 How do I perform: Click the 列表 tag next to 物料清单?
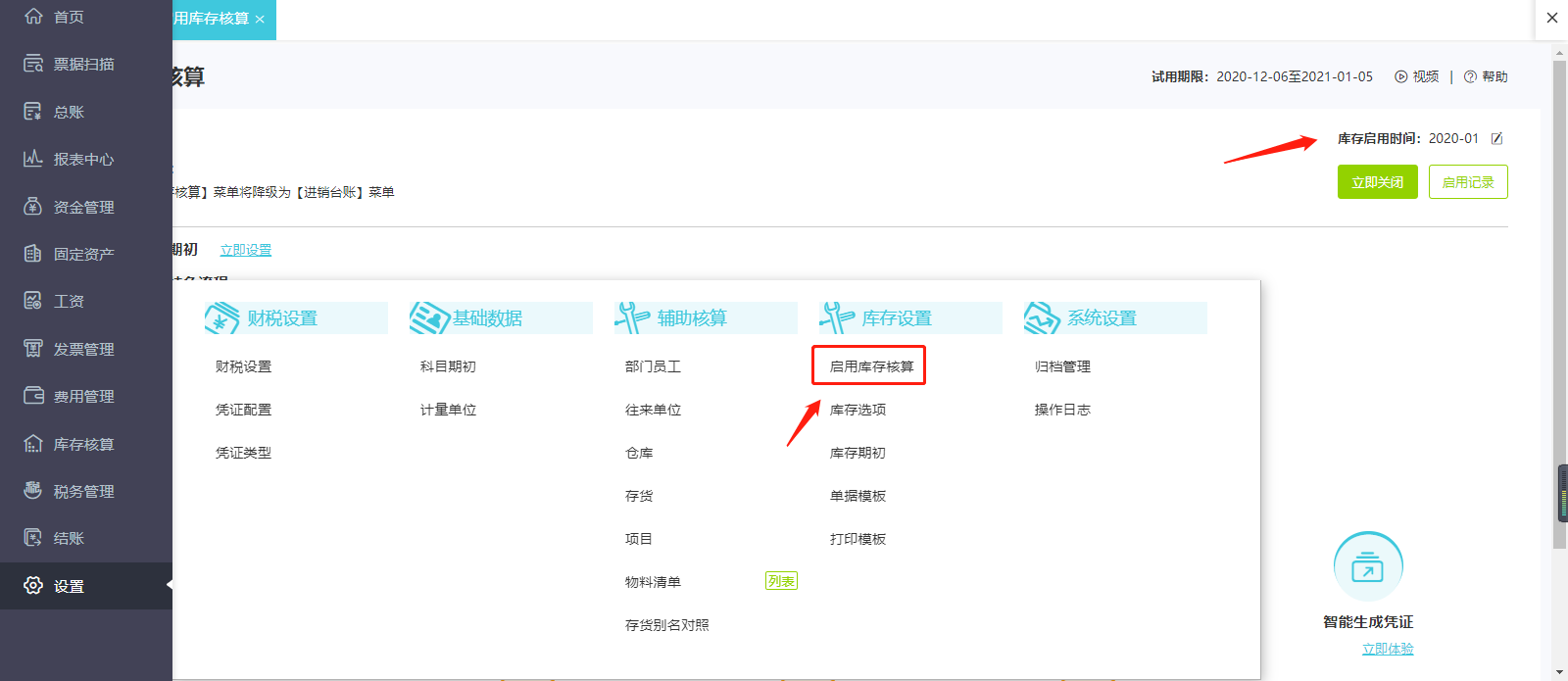click(781, 581)
